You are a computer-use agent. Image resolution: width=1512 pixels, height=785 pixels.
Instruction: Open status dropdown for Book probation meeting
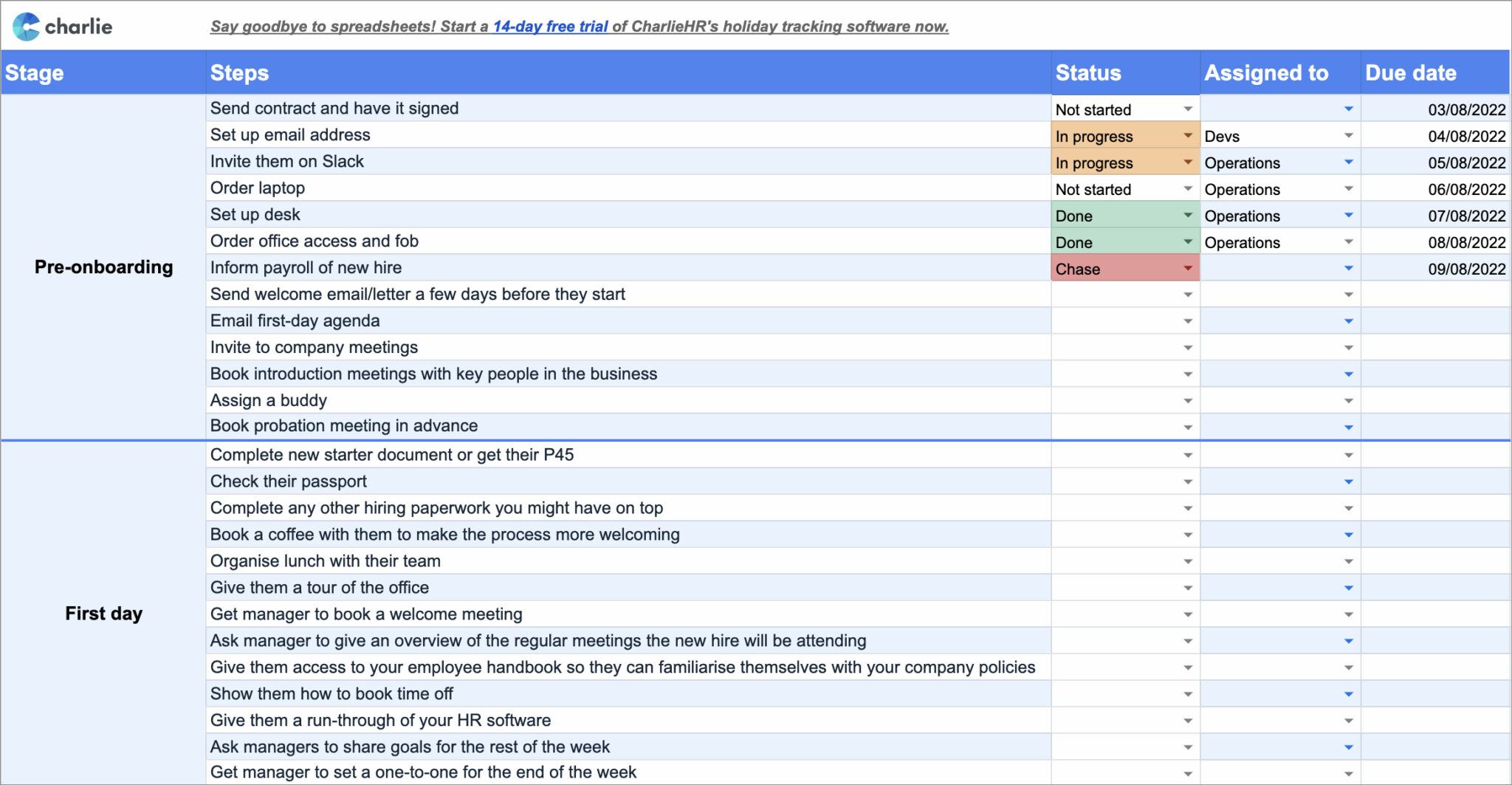[1189, 426]
